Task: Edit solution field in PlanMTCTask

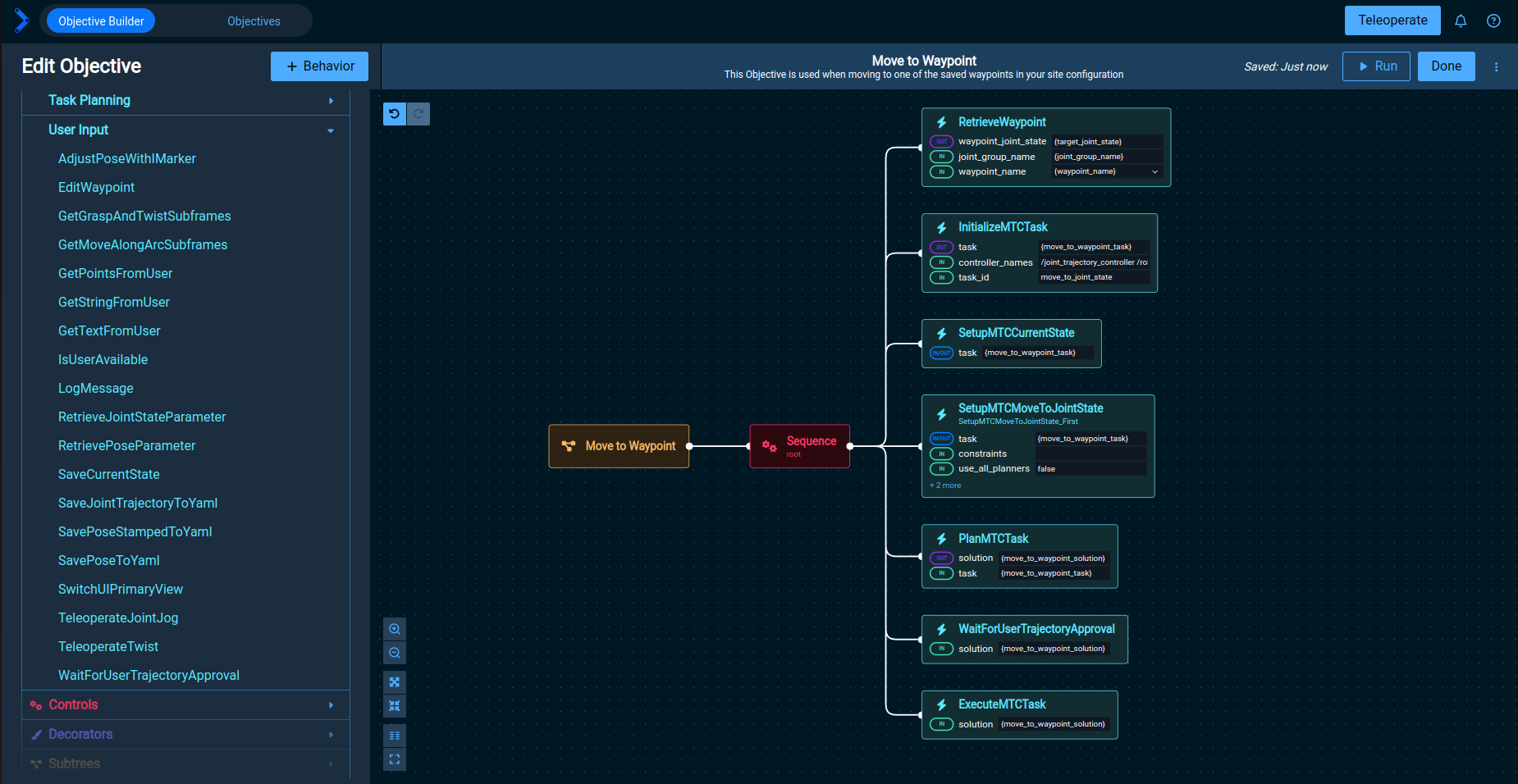Action: click(x=1054, y=558)
